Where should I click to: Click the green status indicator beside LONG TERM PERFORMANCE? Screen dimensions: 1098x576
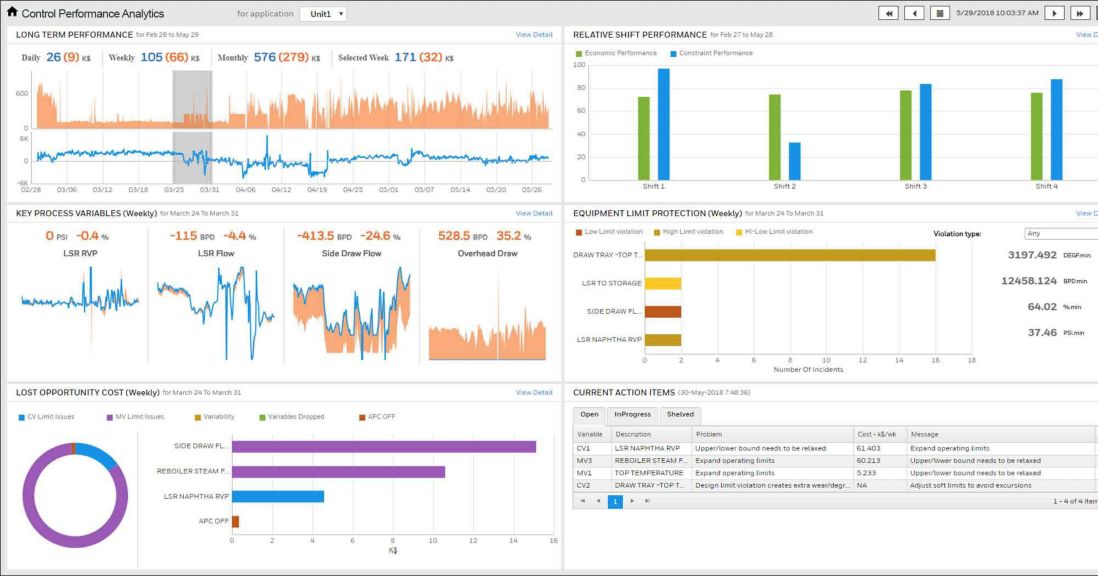click(7, 34)
